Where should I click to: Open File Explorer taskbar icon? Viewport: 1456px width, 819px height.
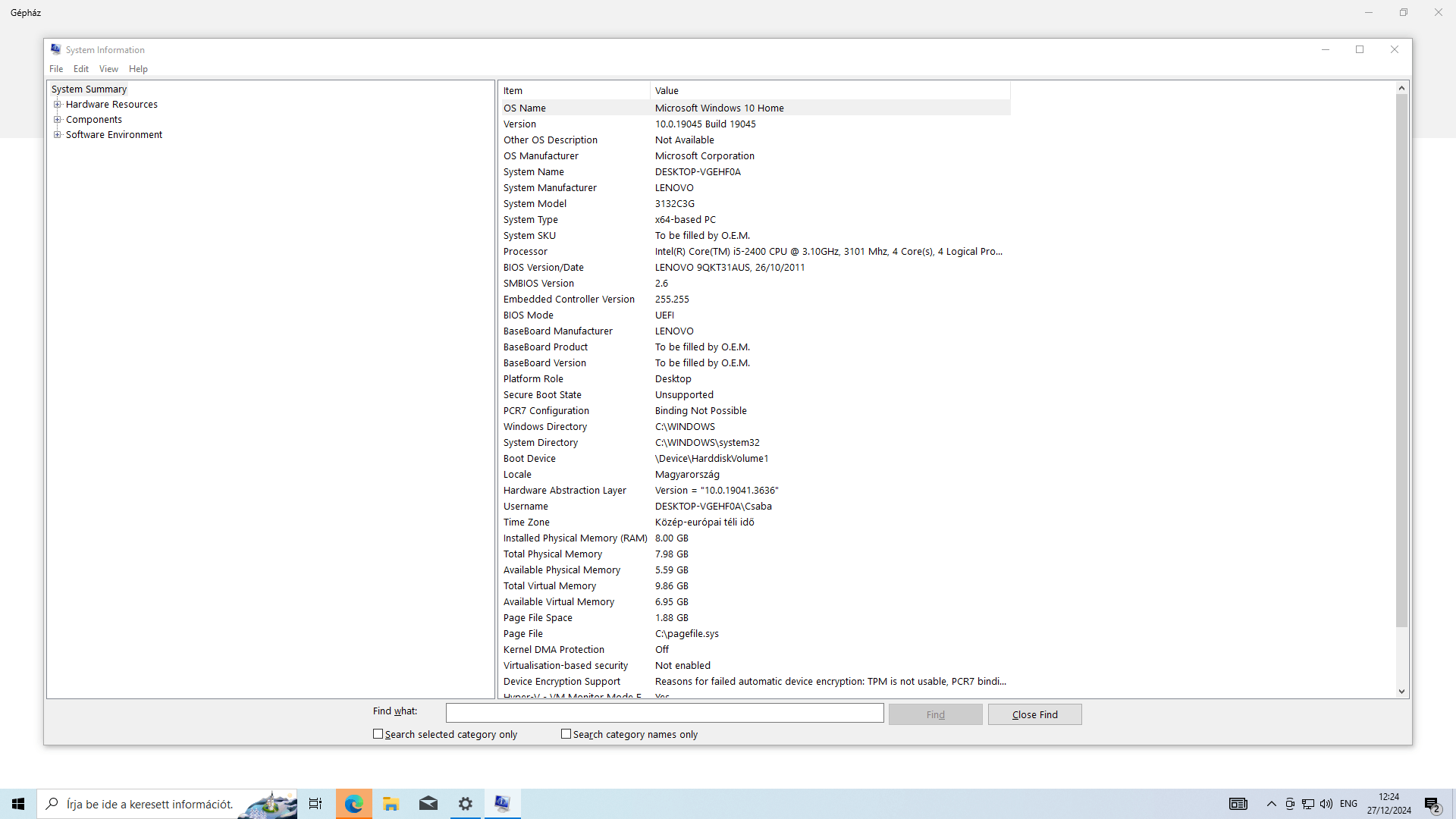click(391, 804)
